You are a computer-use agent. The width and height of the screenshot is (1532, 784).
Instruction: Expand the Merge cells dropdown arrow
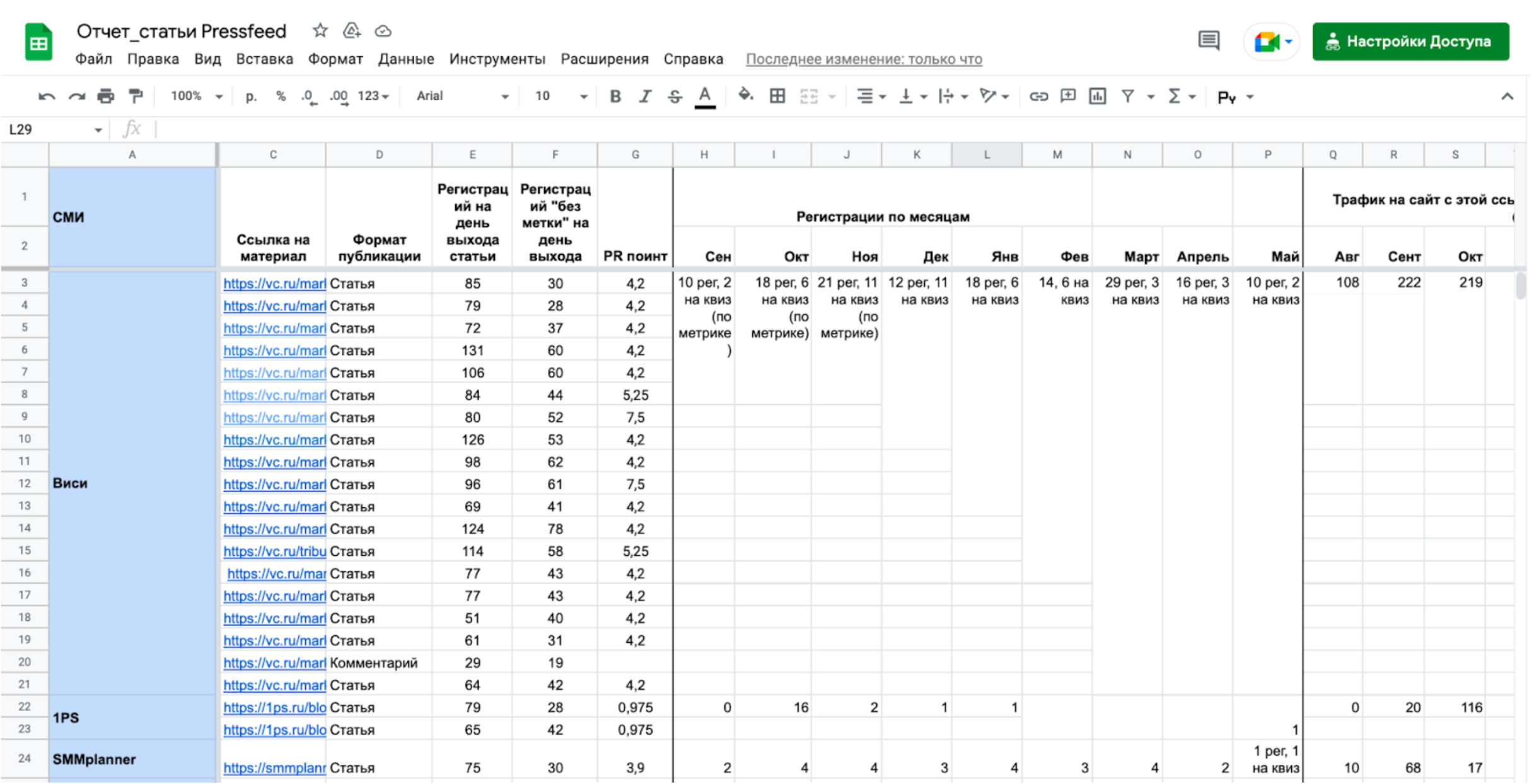tap(832, 96)
